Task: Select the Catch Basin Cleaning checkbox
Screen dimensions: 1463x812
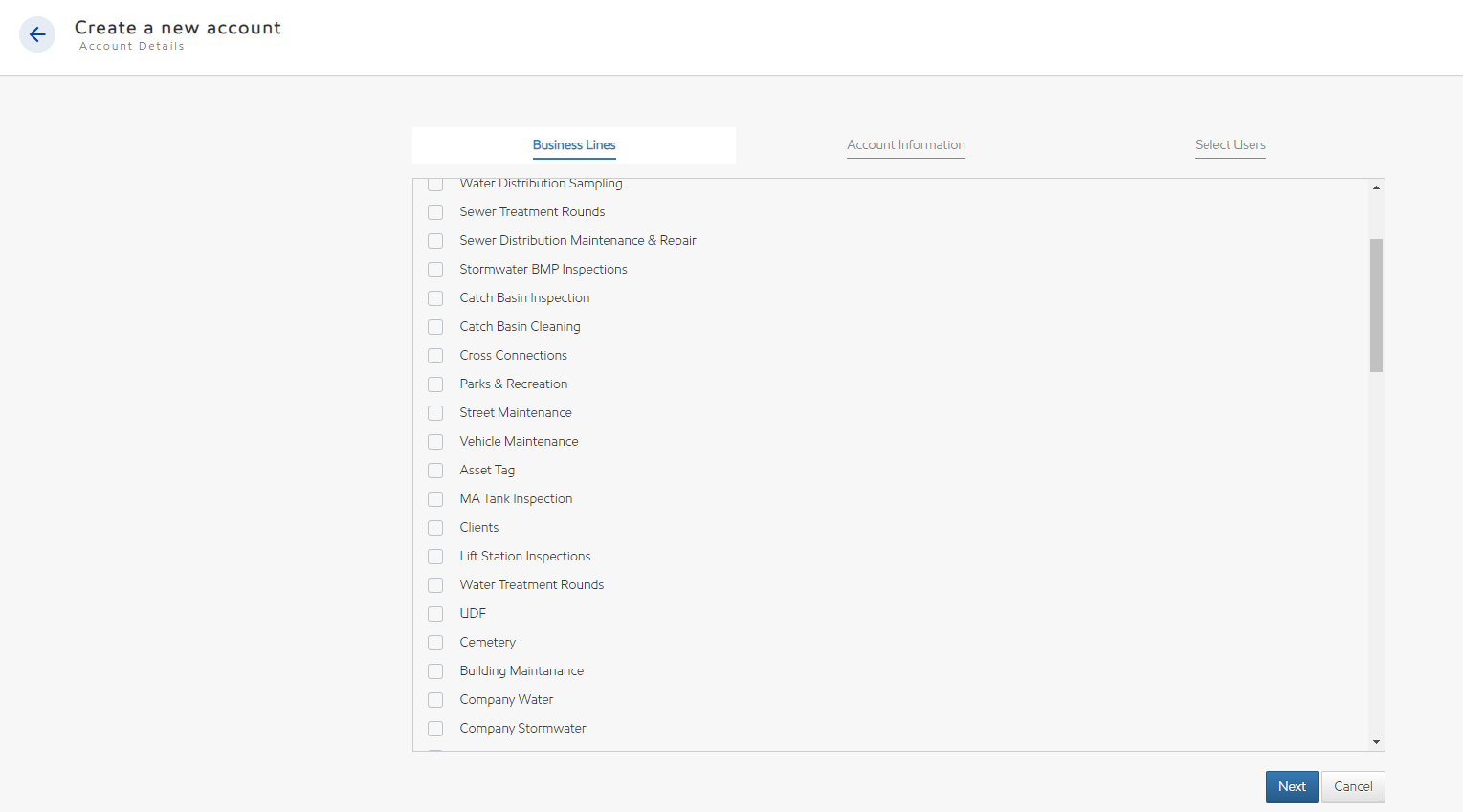Action: 435,327
